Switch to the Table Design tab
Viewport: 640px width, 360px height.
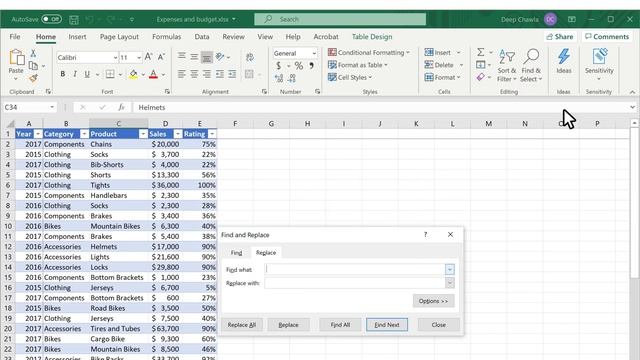pyautogui.click(x=372, y=37)
